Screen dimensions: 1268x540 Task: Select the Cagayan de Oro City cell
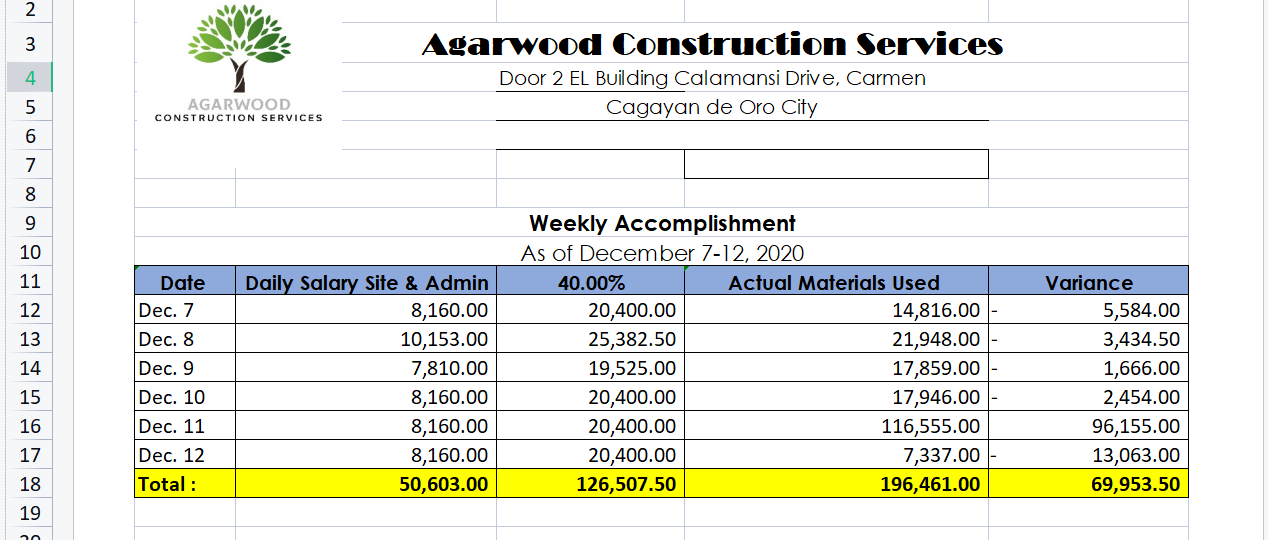[x=712, y=107]
